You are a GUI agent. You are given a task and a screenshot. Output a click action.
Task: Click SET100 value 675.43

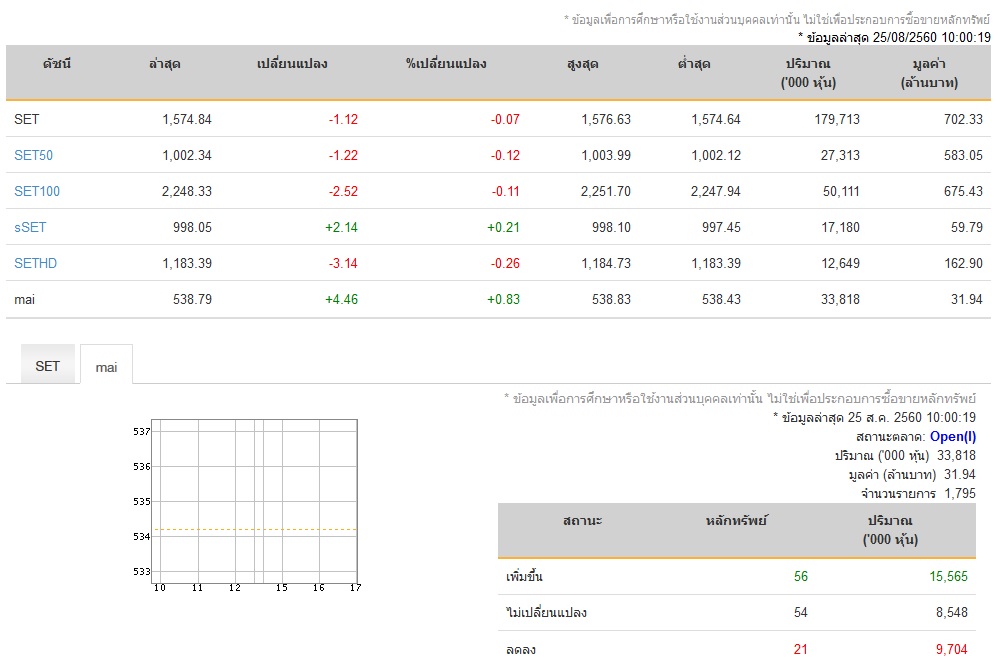pos(963,191)
